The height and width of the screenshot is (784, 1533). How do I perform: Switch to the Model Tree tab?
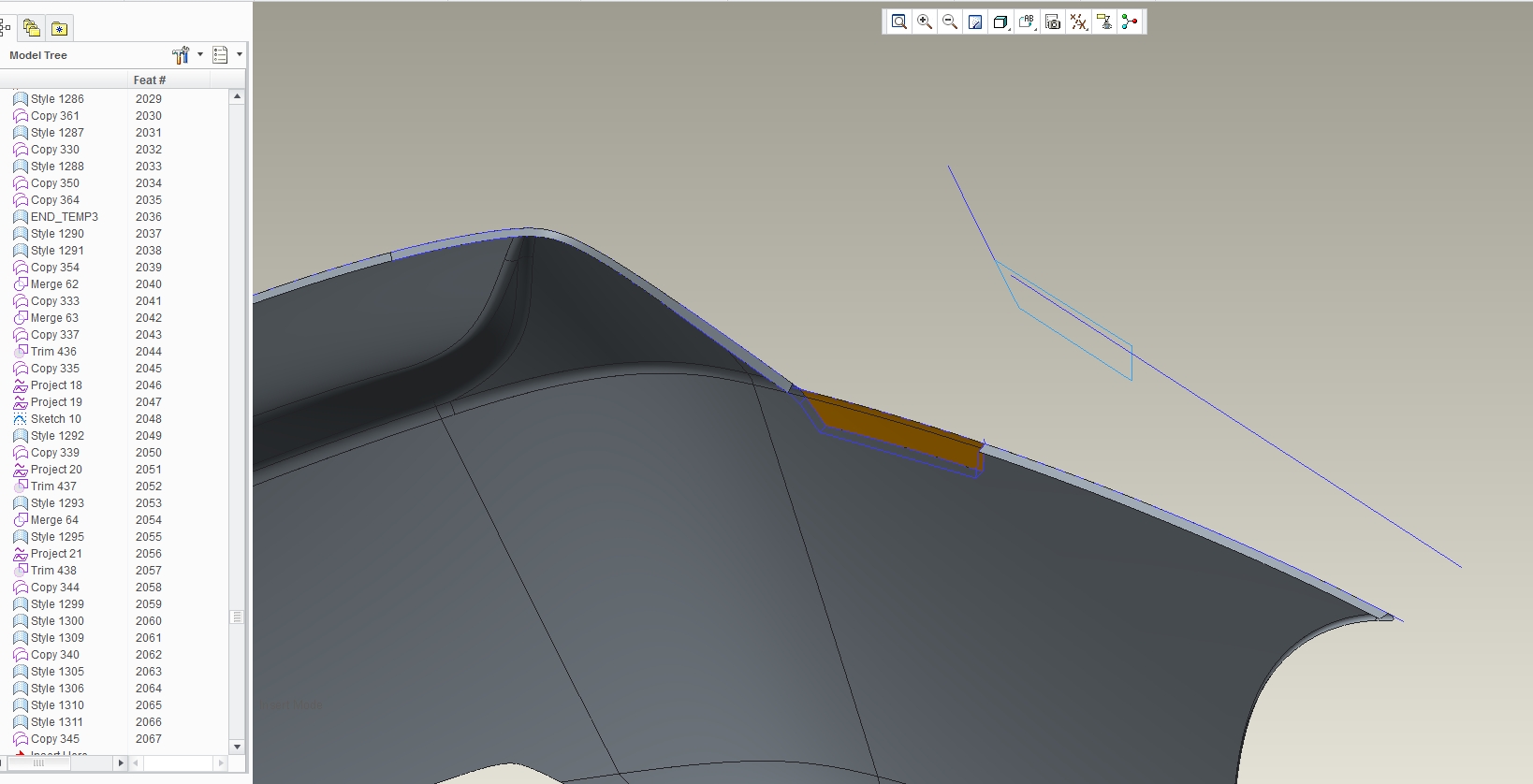click(x=5, y=28)
